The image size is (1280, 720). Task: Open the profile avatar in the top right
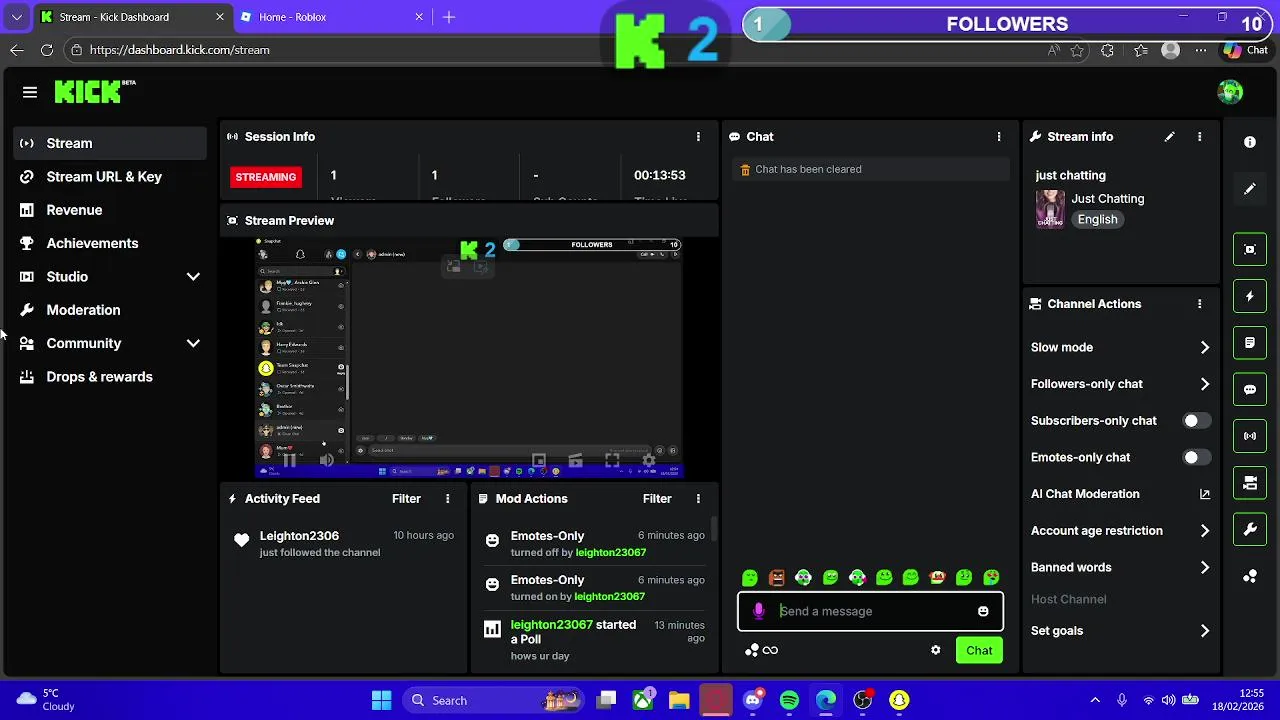tap(1230, 92)
